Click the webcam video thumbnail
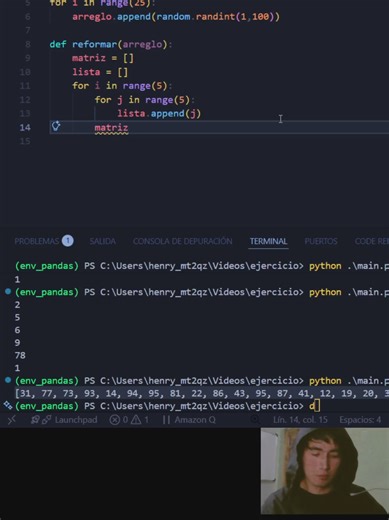Image resolution: width=389 pixels, height=520 pixels. (325, 471)
